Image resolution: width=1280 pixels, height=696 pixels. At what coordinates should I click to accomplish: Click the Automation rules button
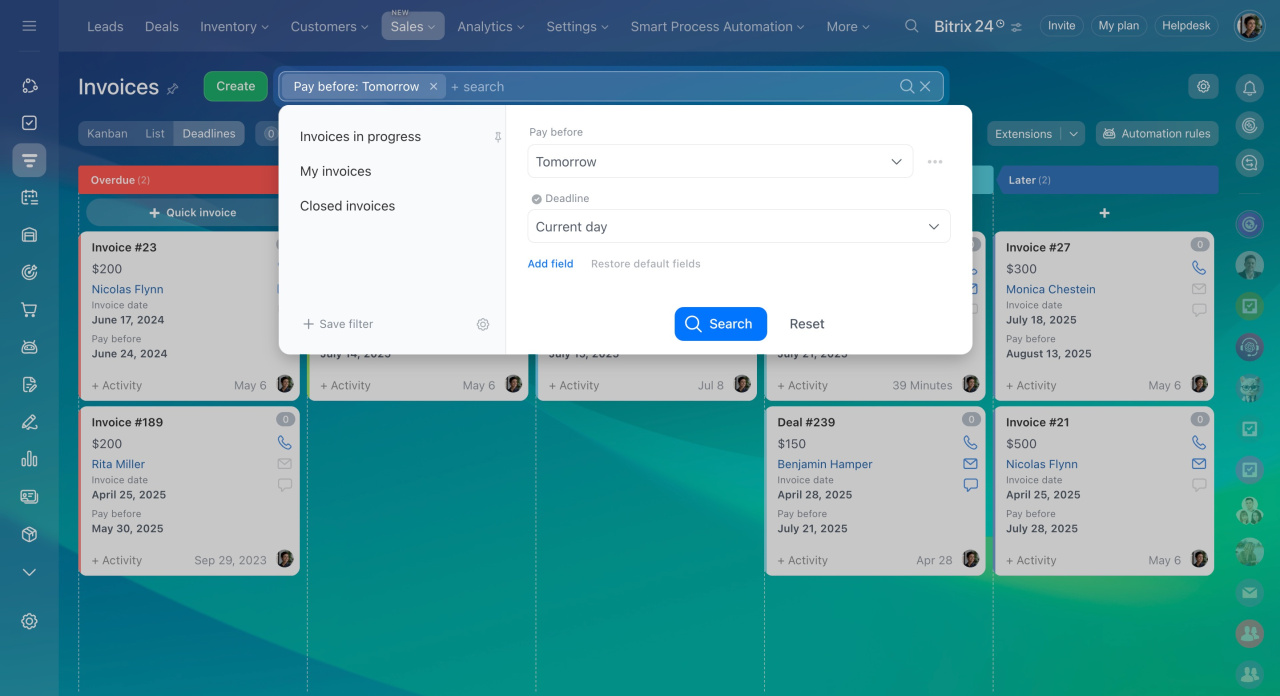point(1156,134)
